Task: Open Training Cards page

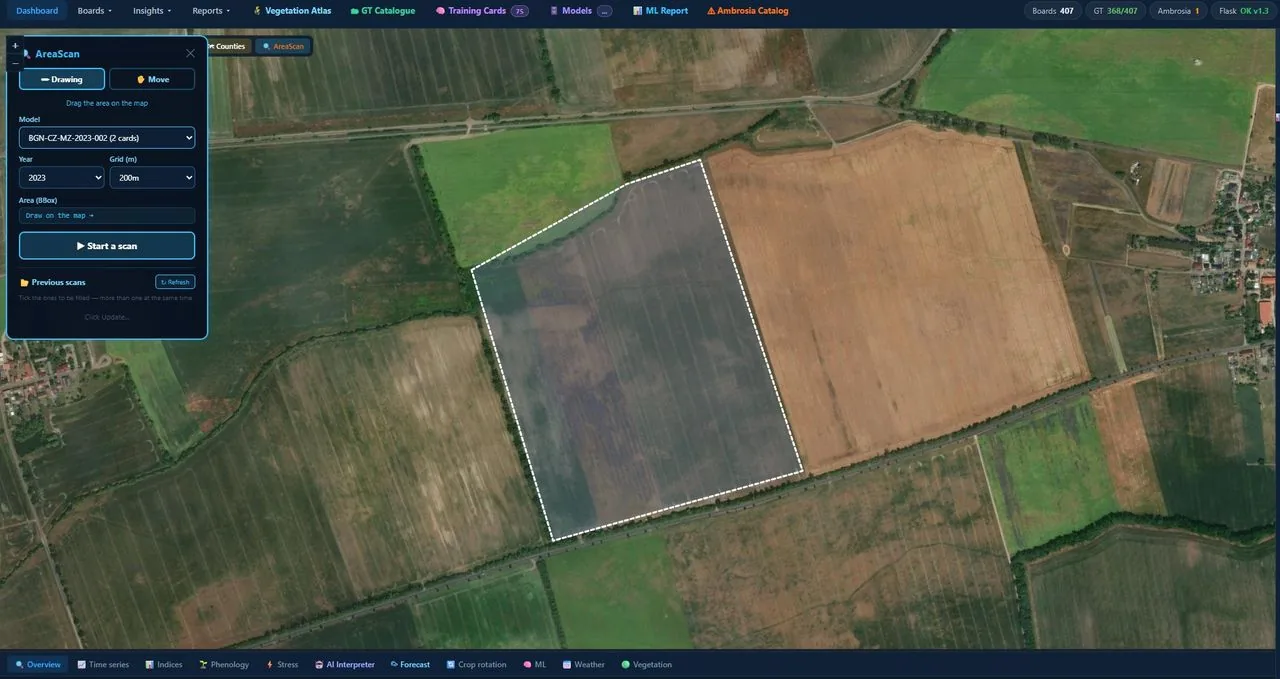Action: click(x=482, y=11)
